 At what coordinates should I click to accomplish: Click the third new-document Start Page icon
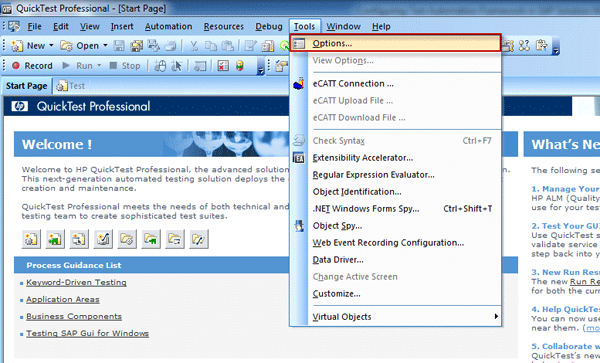tap(79, 239)
